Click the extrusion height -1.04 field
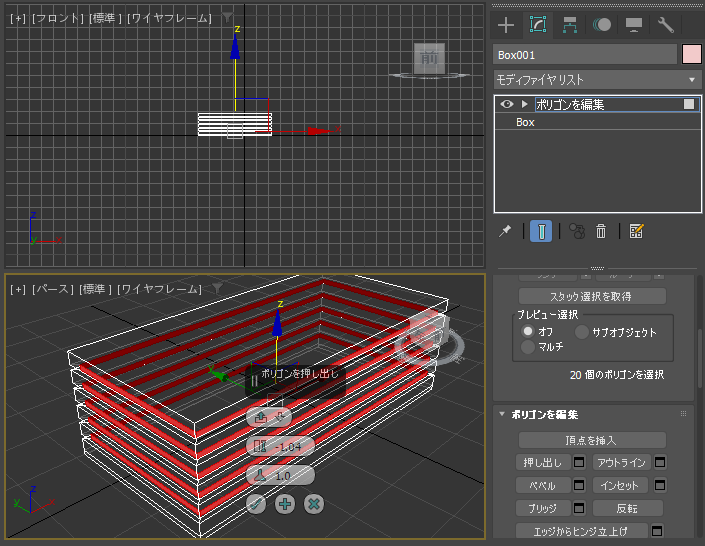Image resolution: width=705 pixels, height=546 pixels. (280, 447)
